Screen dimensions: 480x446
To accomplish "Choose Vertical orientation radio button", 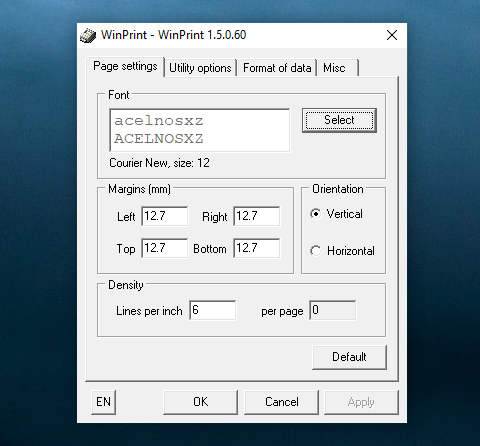I will tap(315, 214).
